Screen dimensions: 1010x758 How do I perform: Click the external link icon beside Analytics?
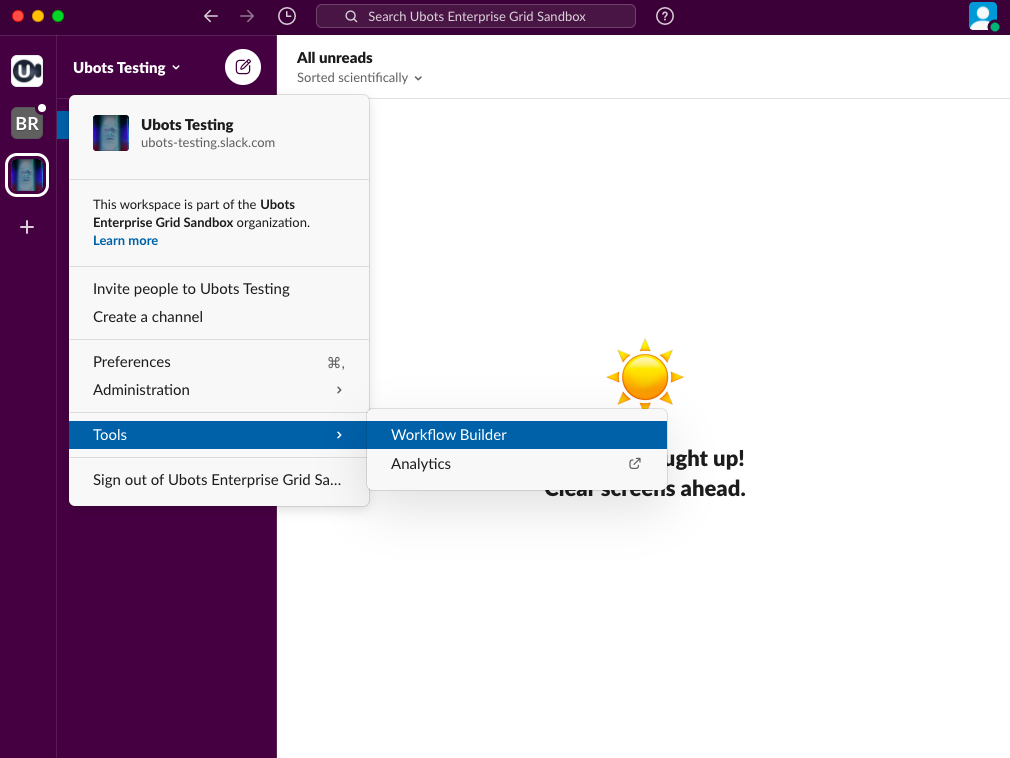[634, 463]
